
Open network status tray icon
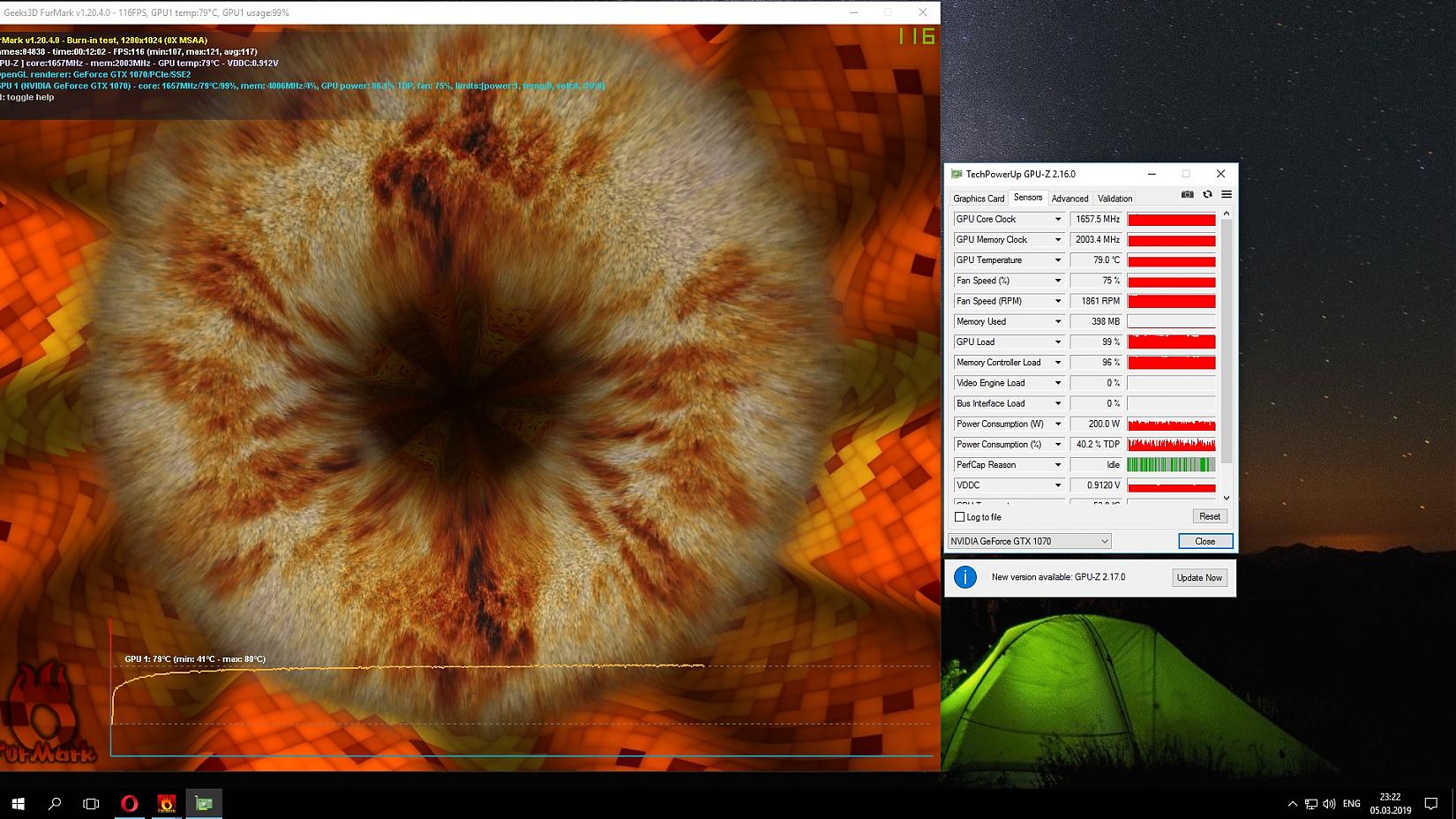(1311, 804)
